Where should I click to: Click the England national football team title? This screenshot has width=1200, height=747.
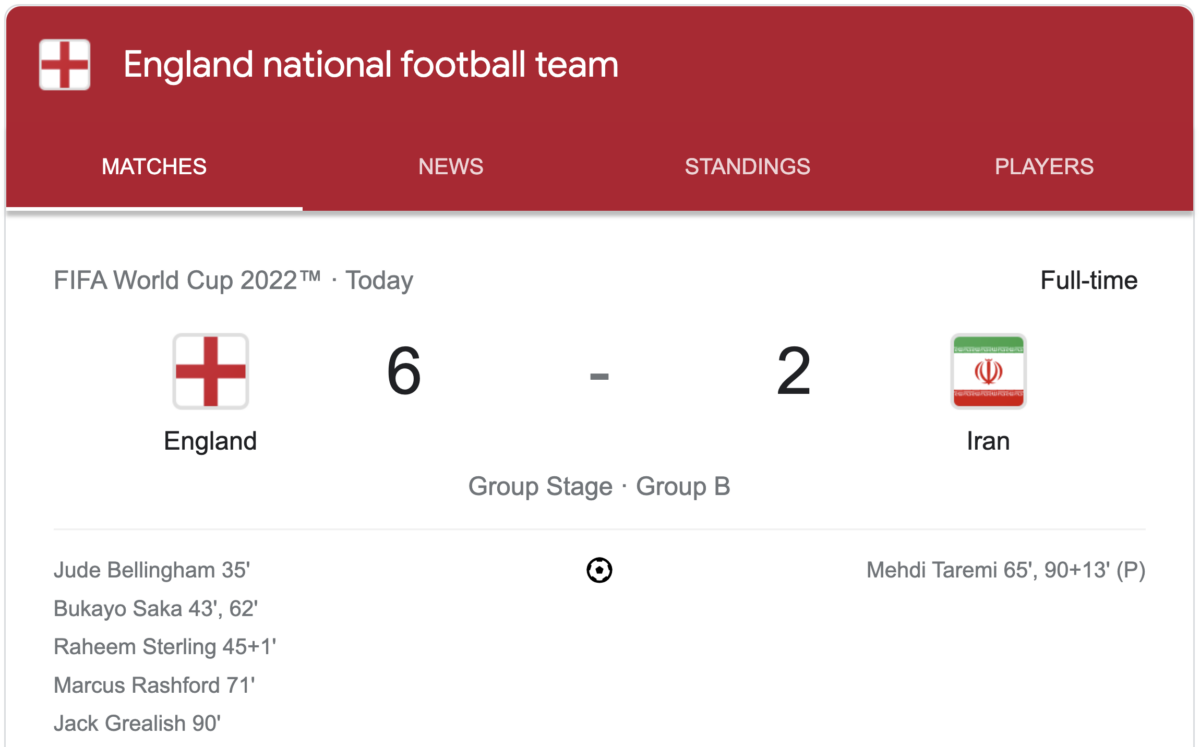[x=371, y=65]
